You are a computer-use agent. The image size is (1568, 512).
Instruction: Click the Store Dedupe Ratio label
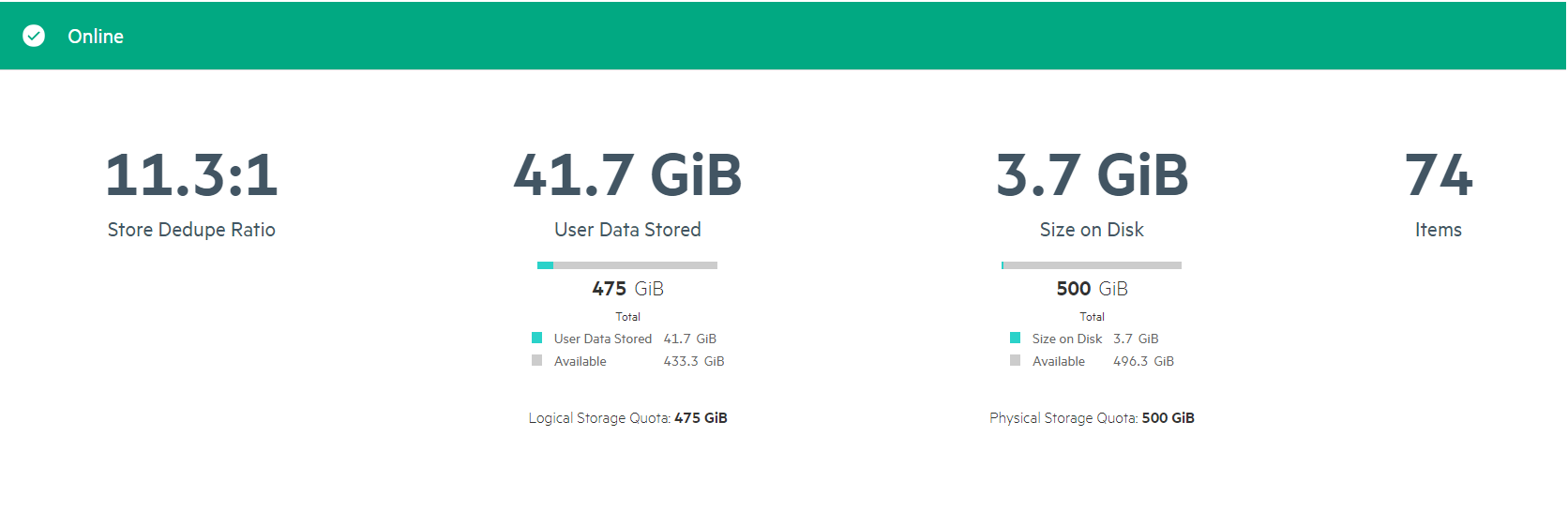tap(191, 230)
